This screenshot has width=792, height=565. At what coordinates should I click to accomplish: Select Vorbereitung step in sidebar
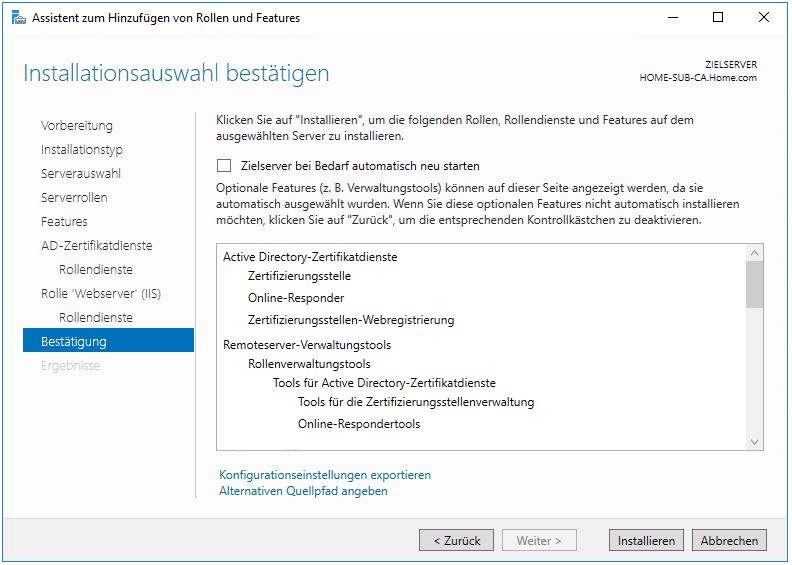pyautogui.click(x=77, y=126)
